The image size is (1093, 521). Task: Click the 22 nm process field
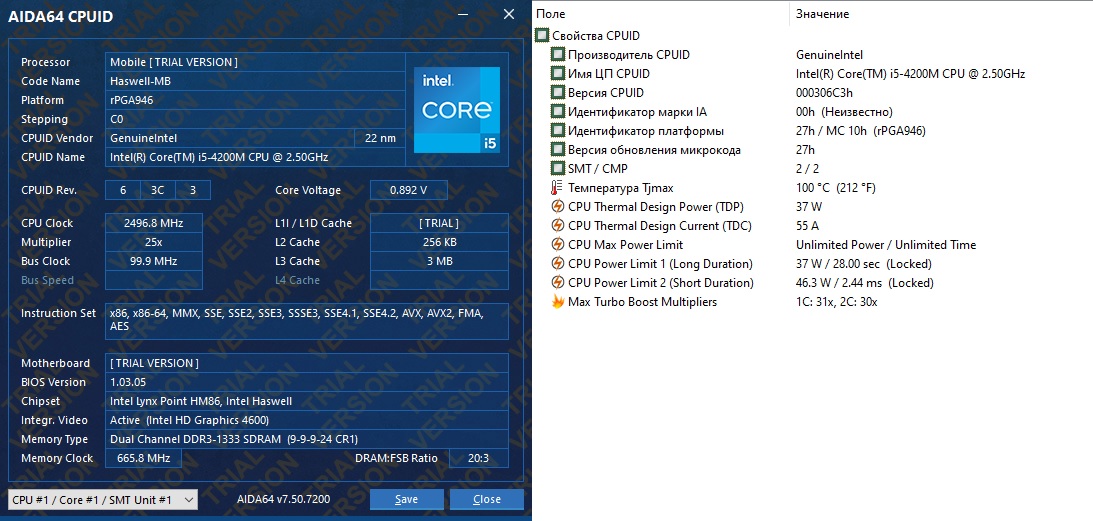coord(380,138)
